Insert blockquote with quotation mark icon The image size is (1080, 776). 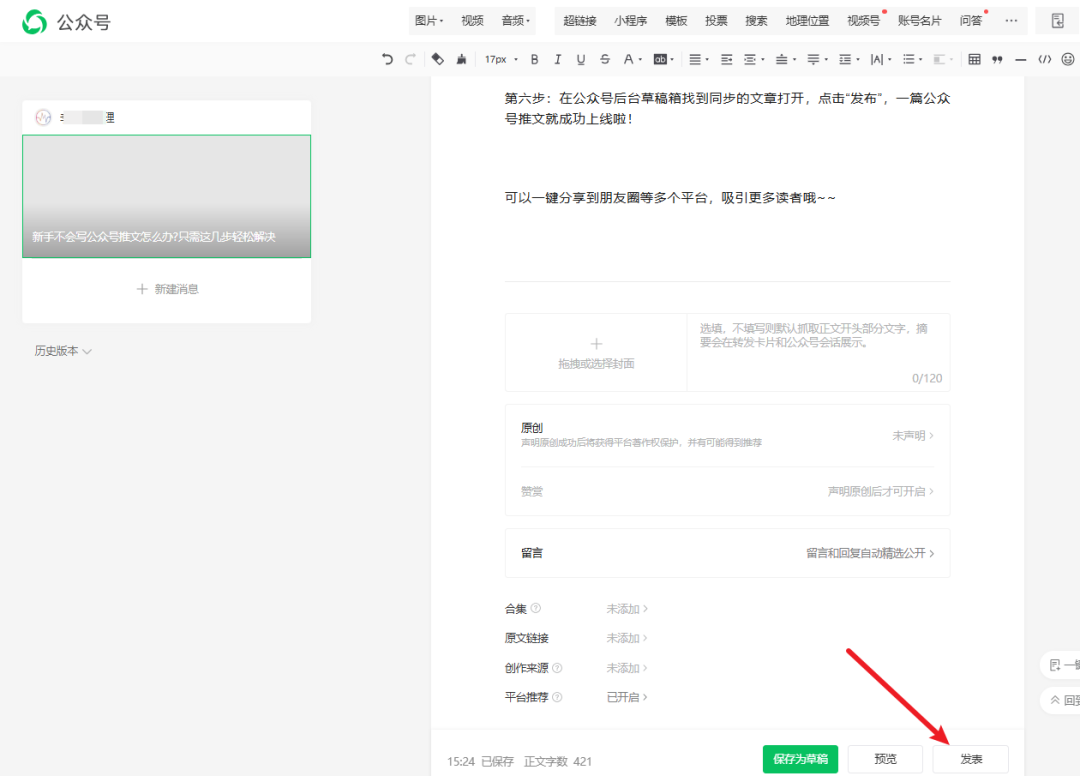(x=997, y=60)
